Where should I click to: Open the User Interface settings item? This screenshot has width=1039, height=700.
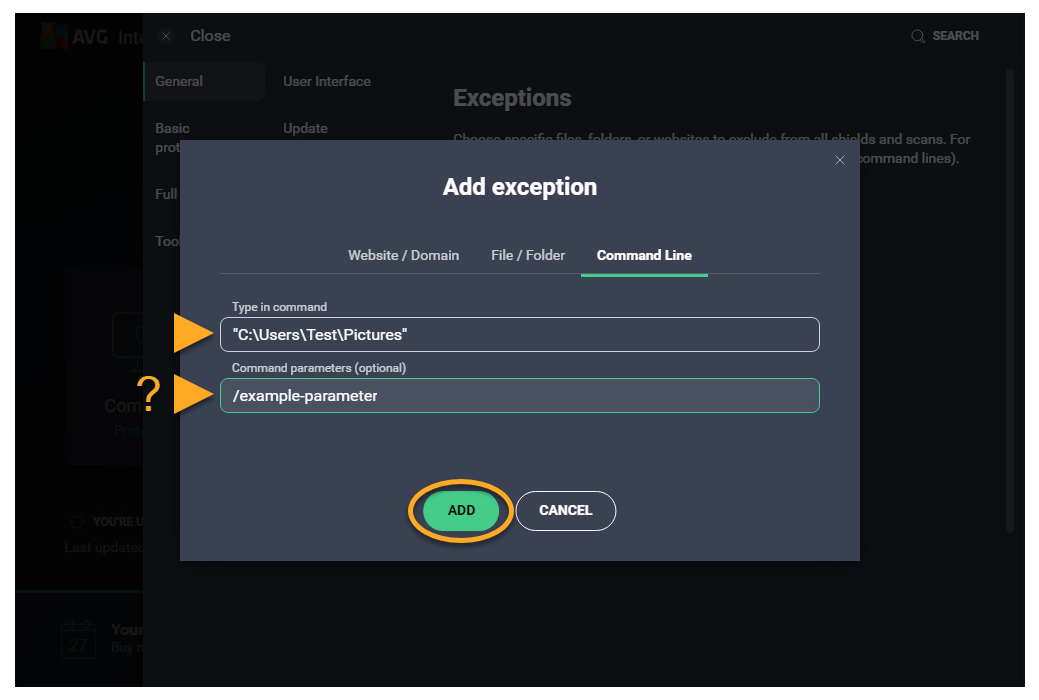click(x=326, y=81)
